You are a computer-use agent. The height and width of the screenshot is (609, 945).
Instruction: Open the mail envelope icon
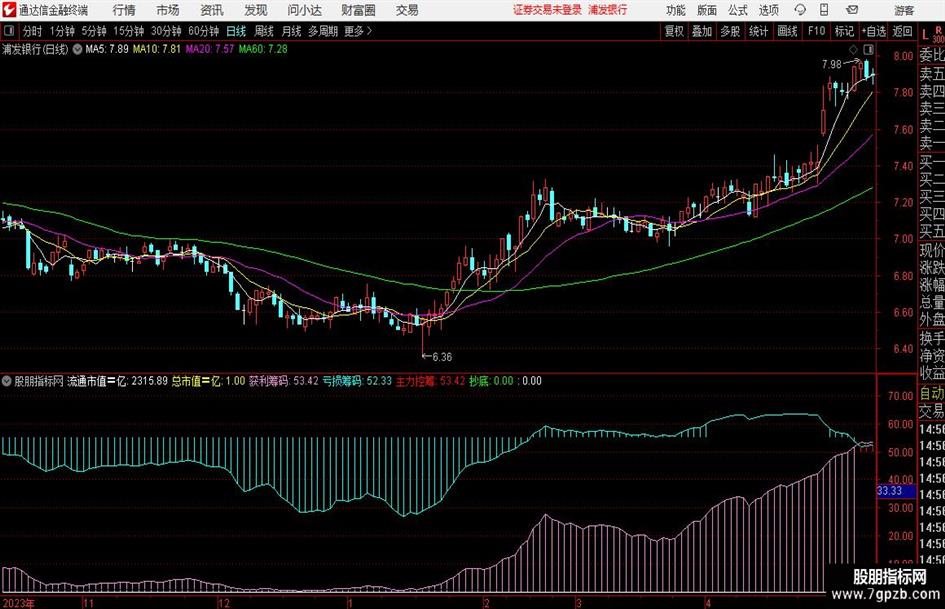[852, 10]
